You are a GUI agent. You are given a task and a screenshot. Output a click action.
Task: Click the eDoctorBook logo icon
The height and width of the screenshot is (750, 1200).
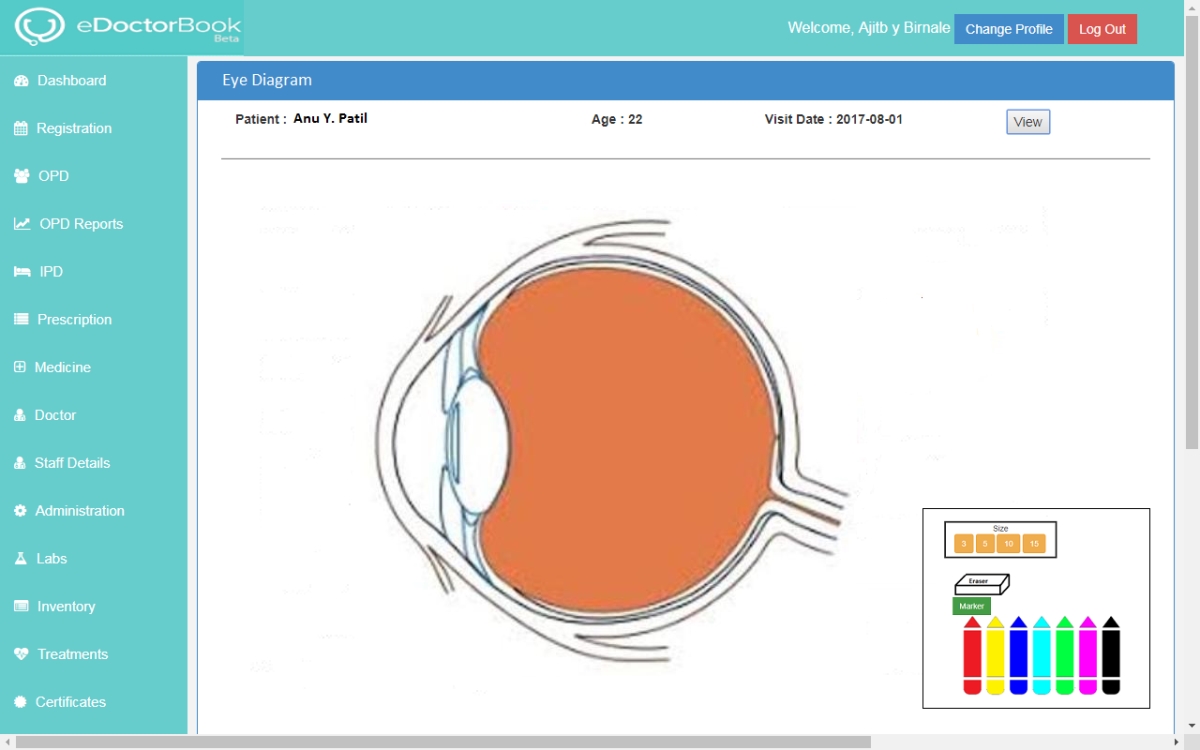click(39, 28)
